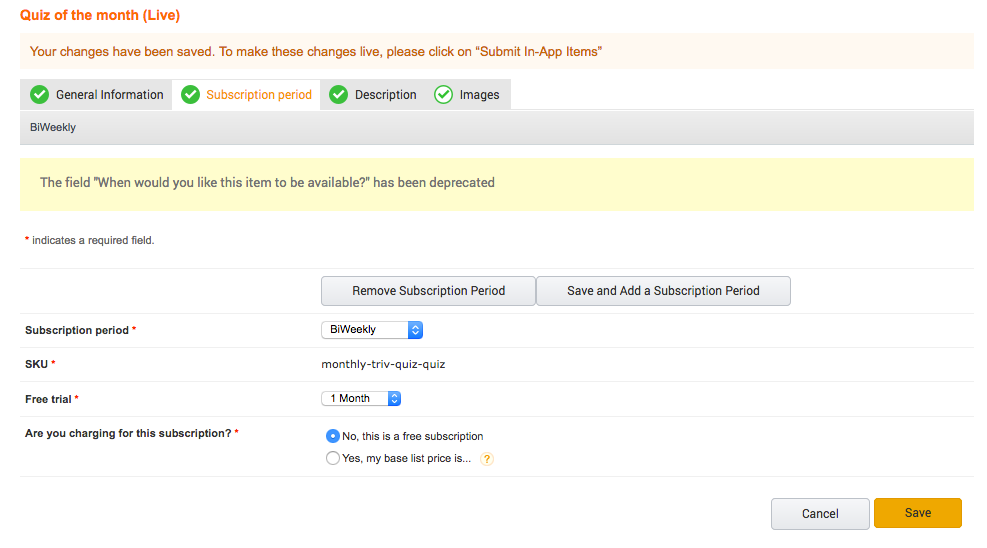Open the help question mark for base list price

click(x=487, y=459)
